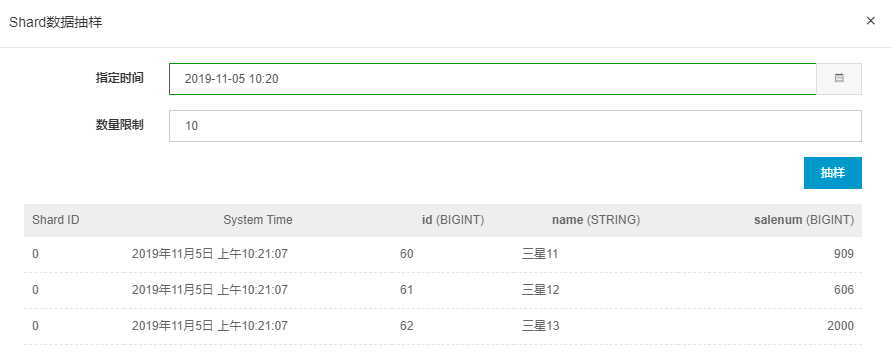Screen dimensions: 892x360
Task: Select the salenum (BIGINT) column header
Action: coord(804,220)
